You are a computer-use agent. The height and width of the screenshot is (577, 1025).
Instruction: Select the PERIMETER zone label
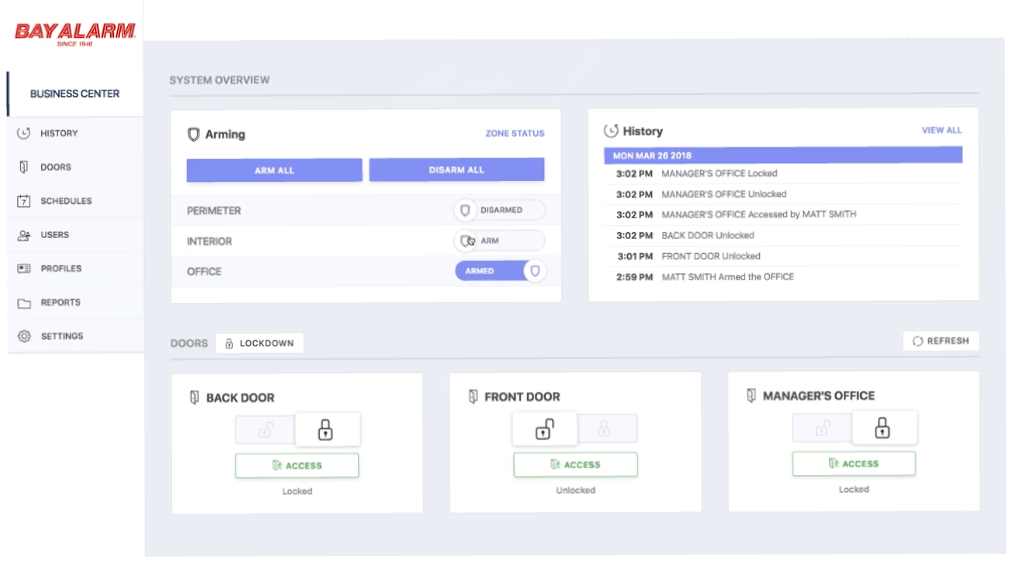click(214, 210)
